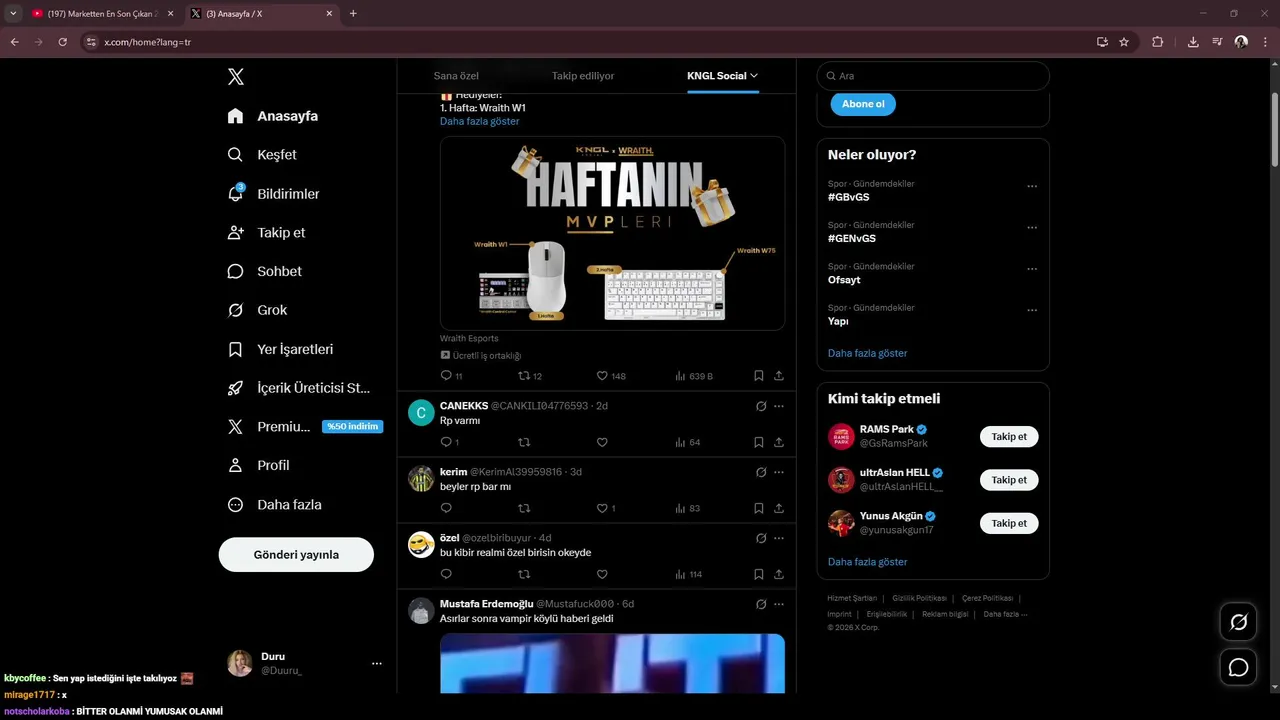Viewport: 1280px width, 720px height.
Task: Bookmark kerim's post
Action: (x=759, y=508)
